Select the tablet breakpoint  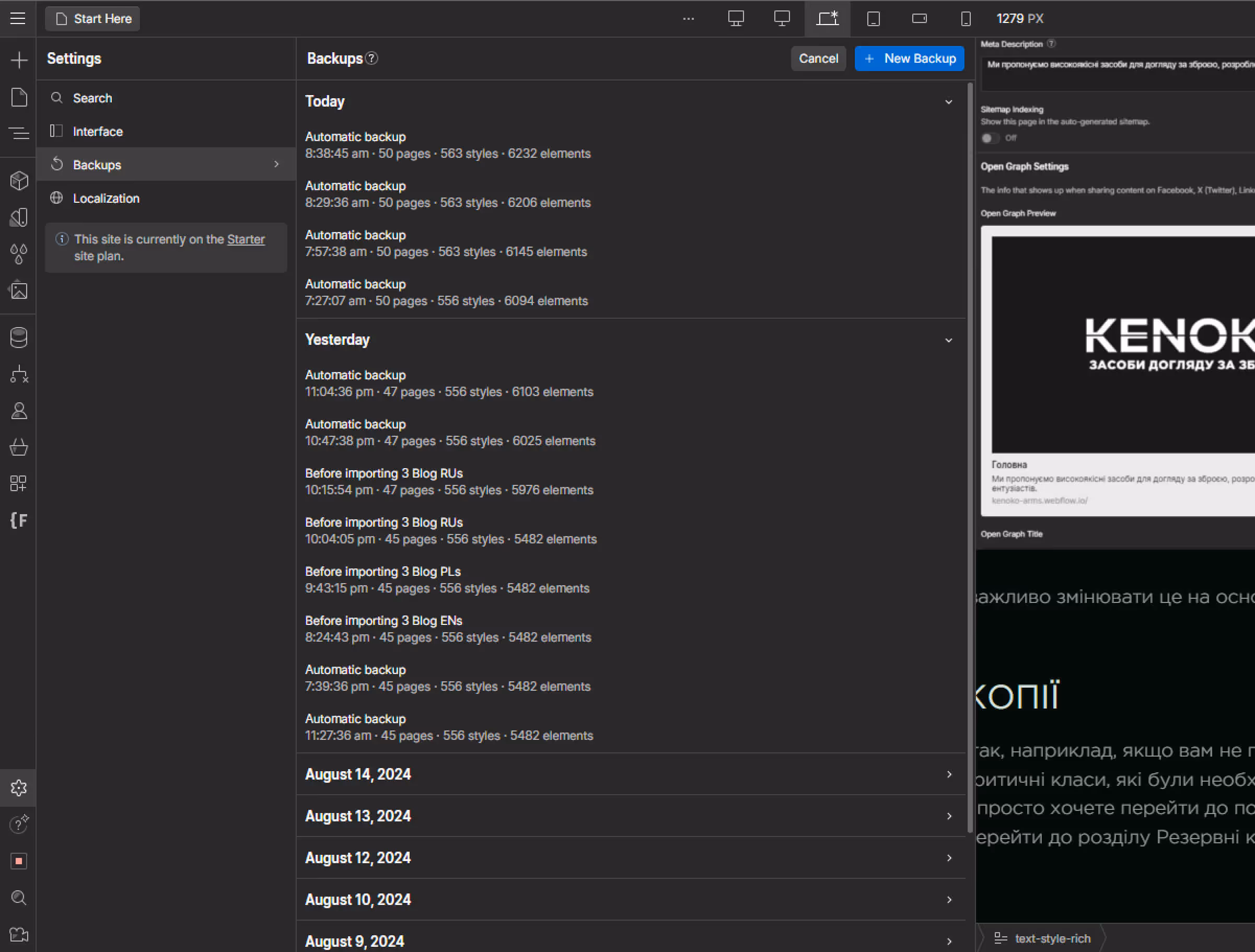point(873,19)
